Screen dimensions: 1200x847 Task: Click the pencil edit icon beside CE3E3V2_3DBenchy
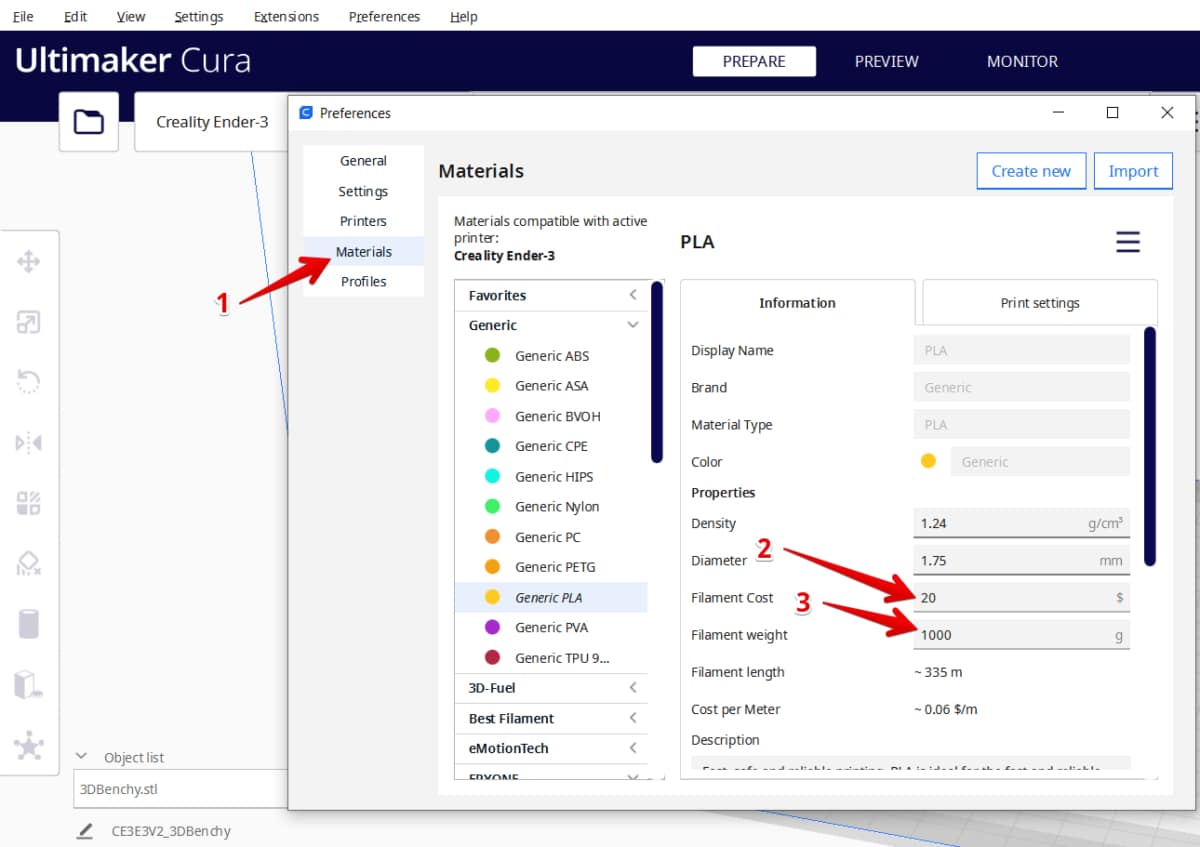(86, 831)
